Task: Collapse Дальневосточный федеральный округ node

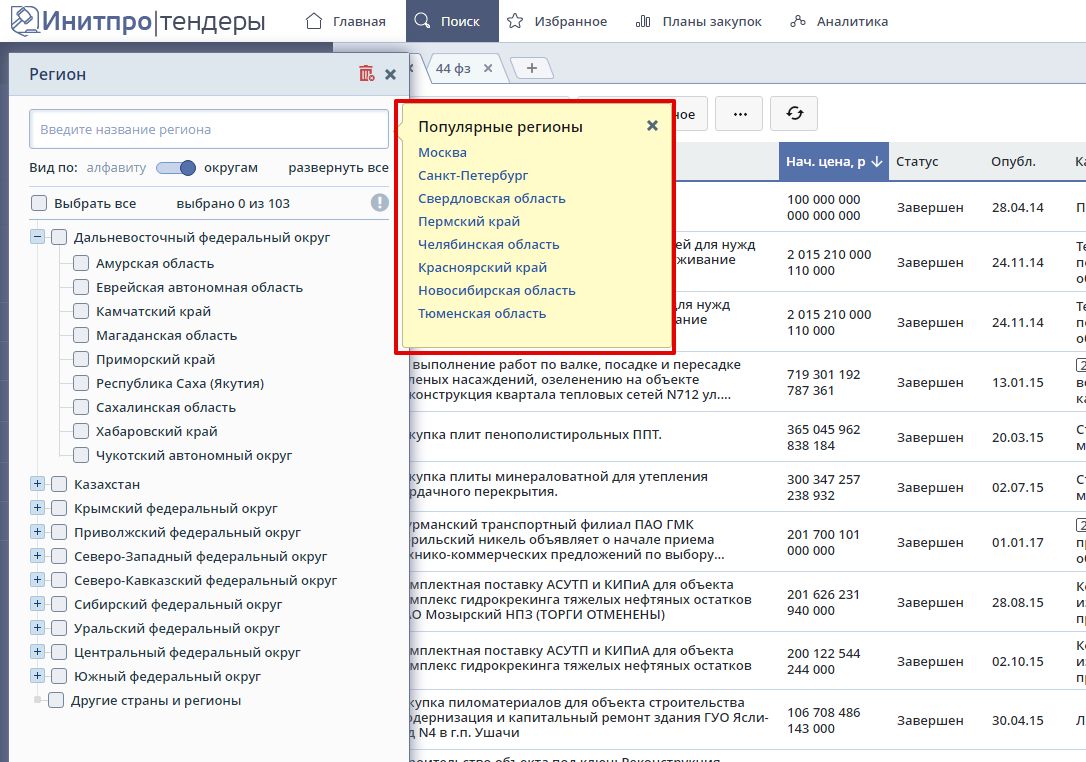Action: pyautogui.click(x=38, y=238)
